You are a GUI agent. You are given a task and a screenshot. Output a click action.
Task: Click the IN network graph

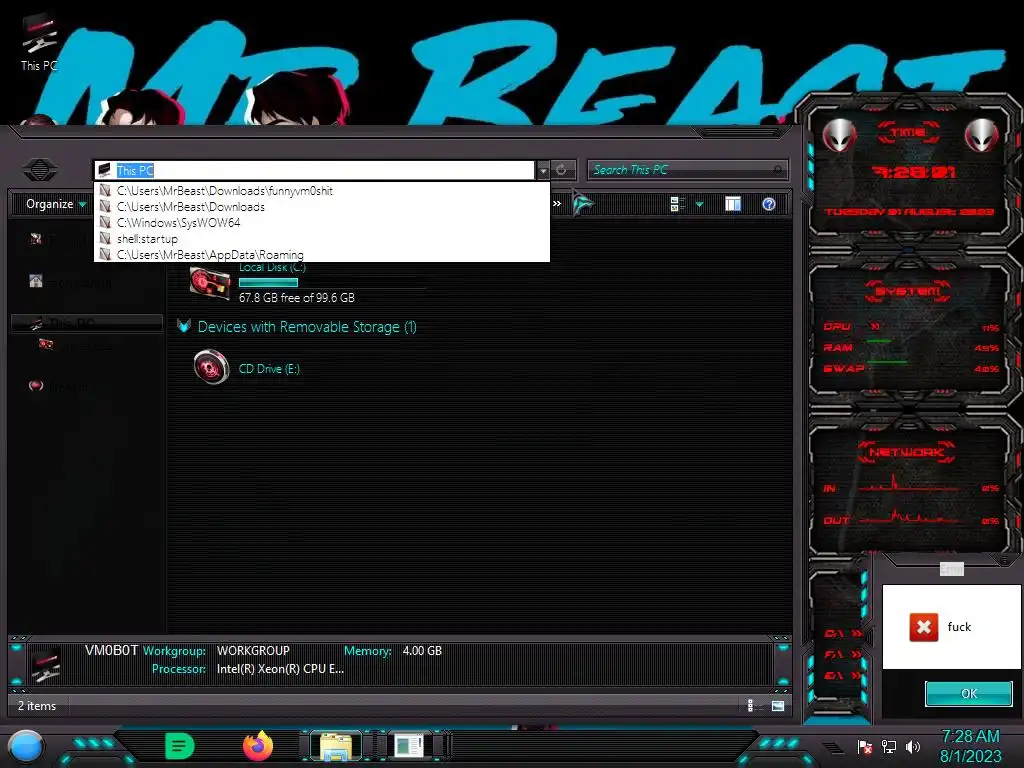(x=908, y=483)
